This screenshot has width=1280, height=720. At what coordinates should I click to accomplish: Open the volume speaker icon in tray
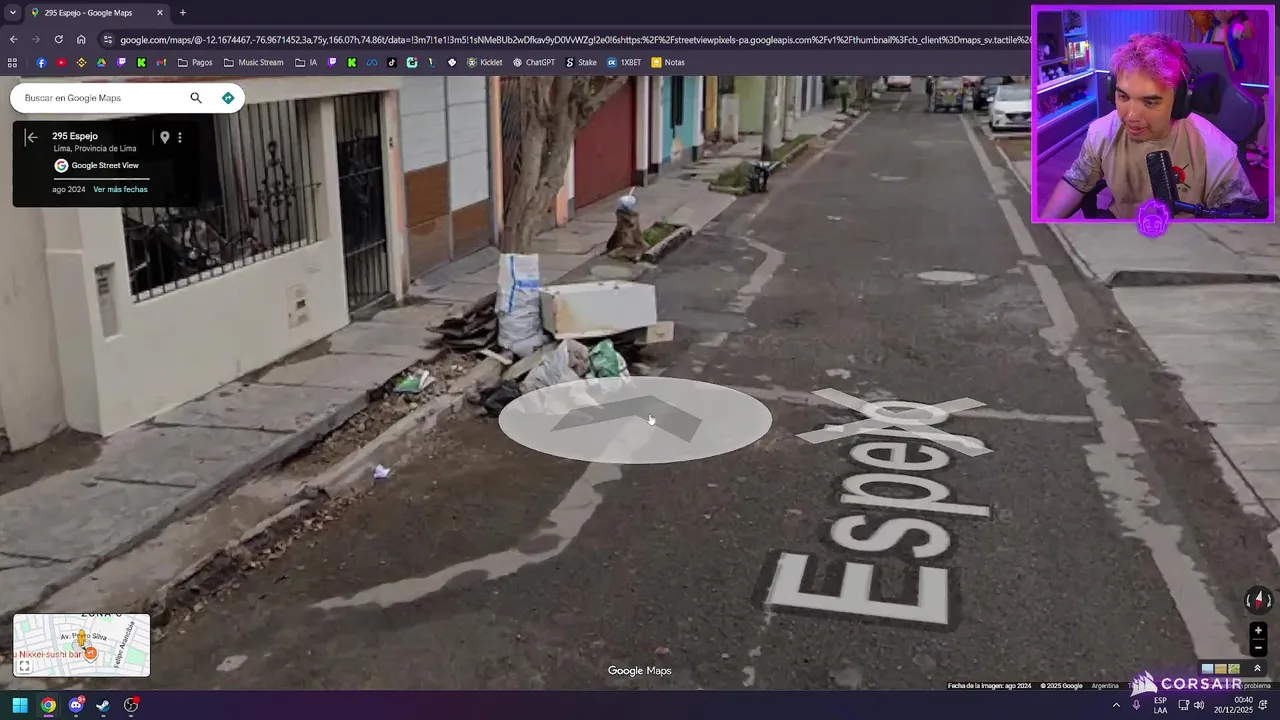point(1199,705)
